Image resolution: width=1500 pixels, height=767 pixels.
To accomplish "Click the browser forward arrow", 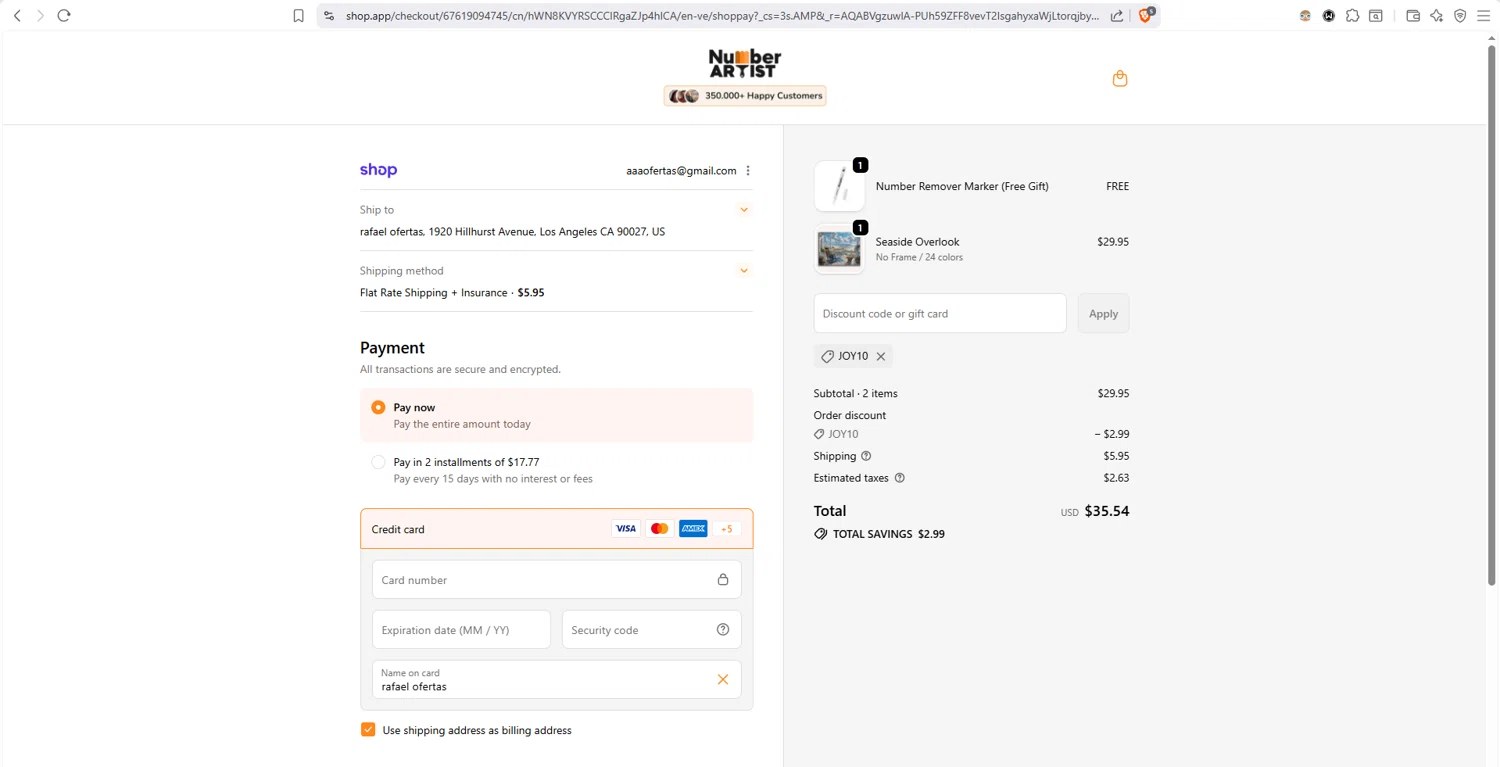I will pos(40,16).
